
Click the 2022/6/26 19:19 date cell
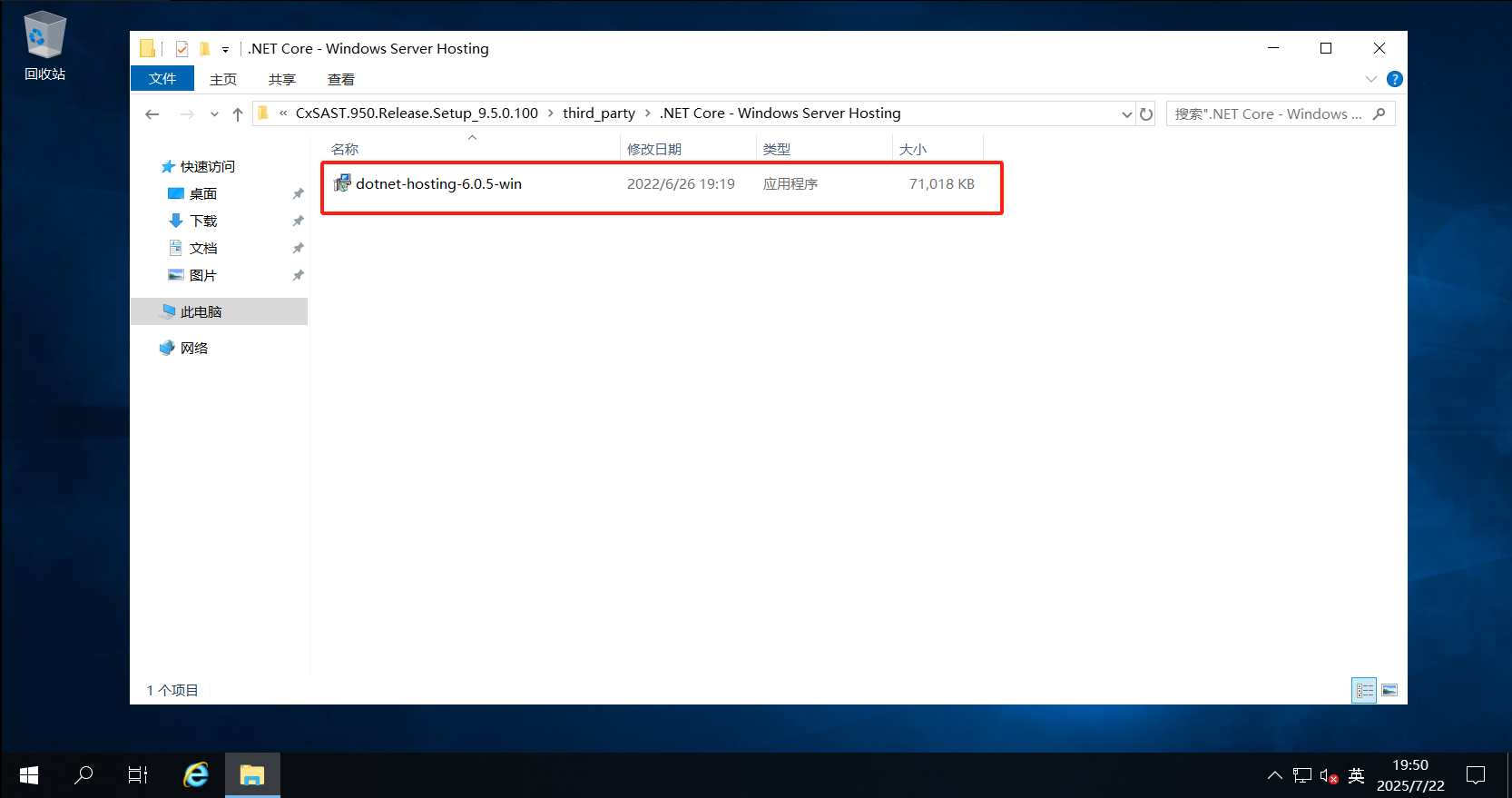681,183
